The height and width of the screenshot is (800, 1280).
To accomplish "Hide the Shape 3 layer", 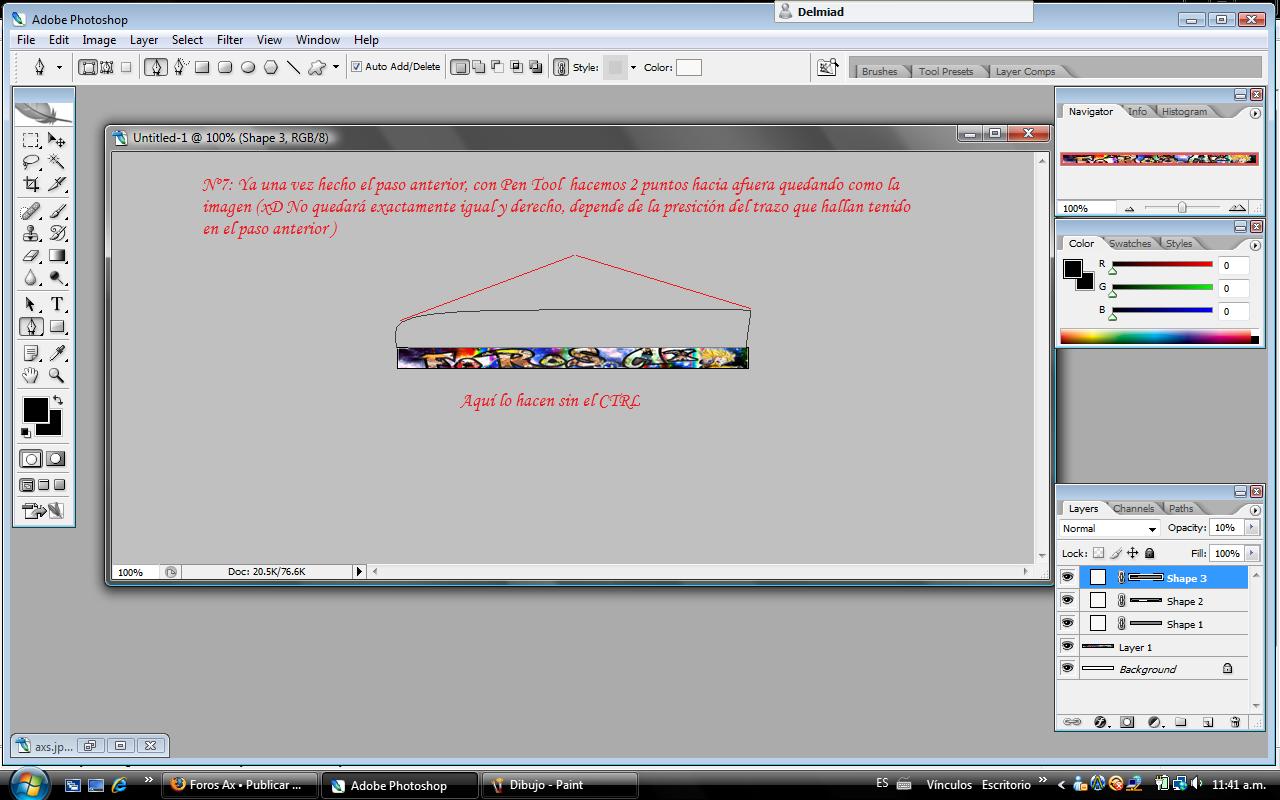I will click(x=1067, y=577).
